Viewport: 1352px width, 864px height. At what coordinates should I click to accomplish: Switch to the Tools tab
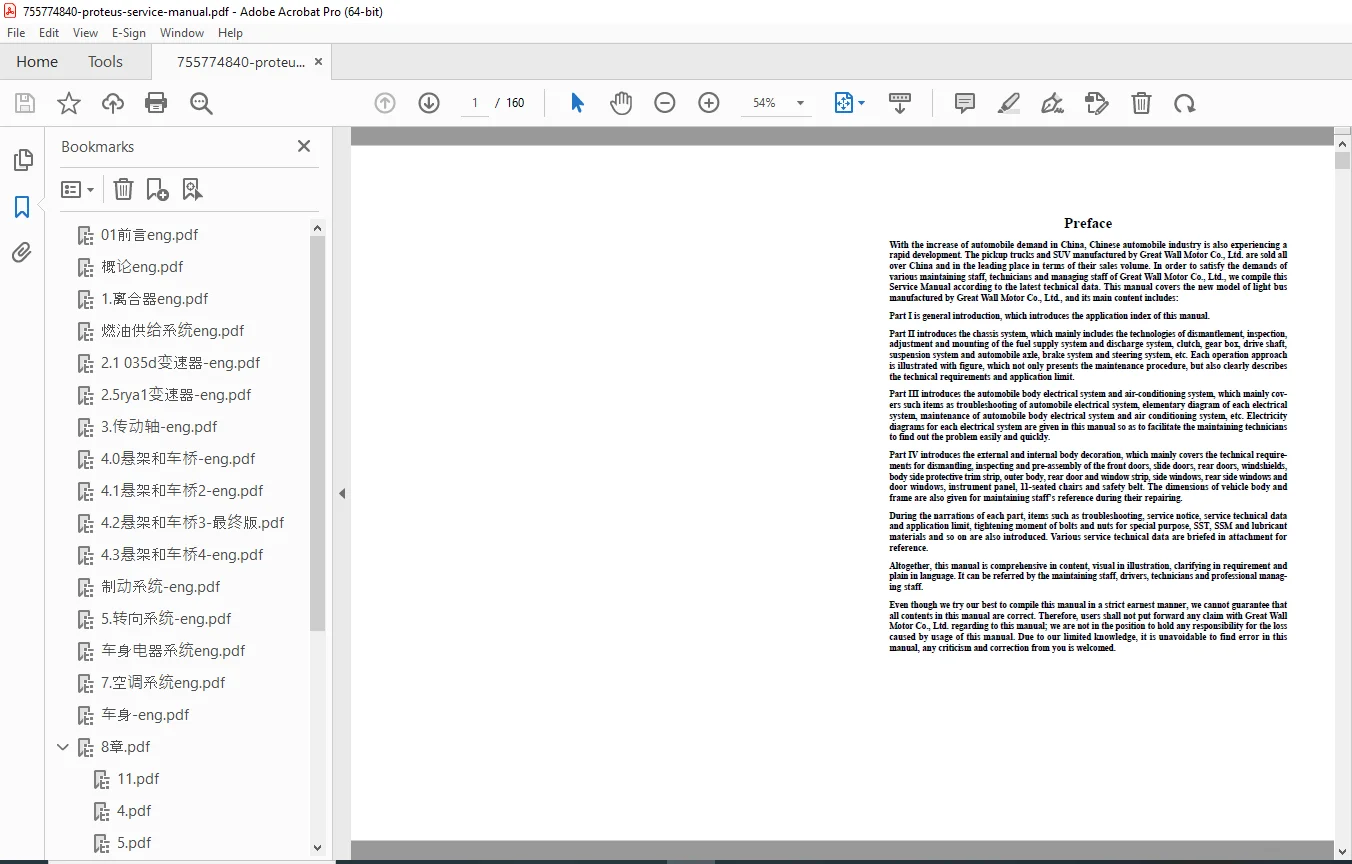pos(105,62)
